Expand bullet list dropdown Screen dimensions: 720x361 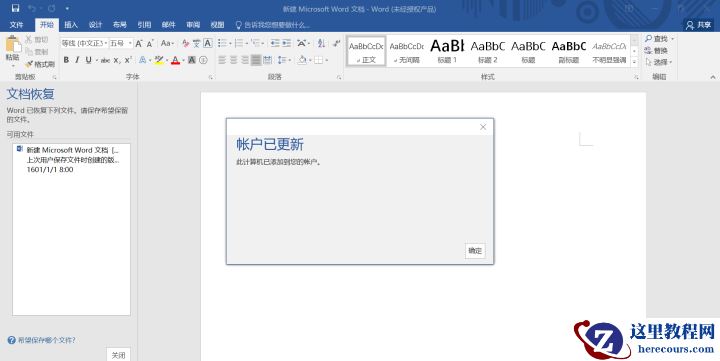click(x=231, y=43)
